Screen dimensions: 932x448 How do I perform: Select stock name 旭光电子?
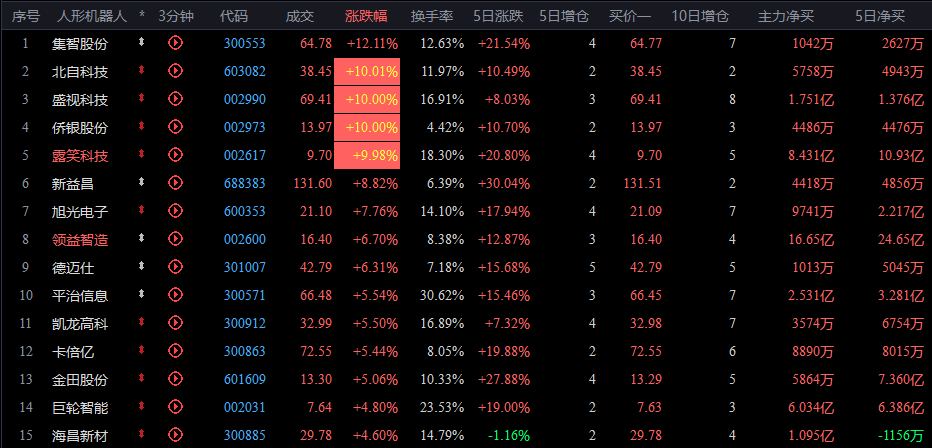tap(80, 212)
